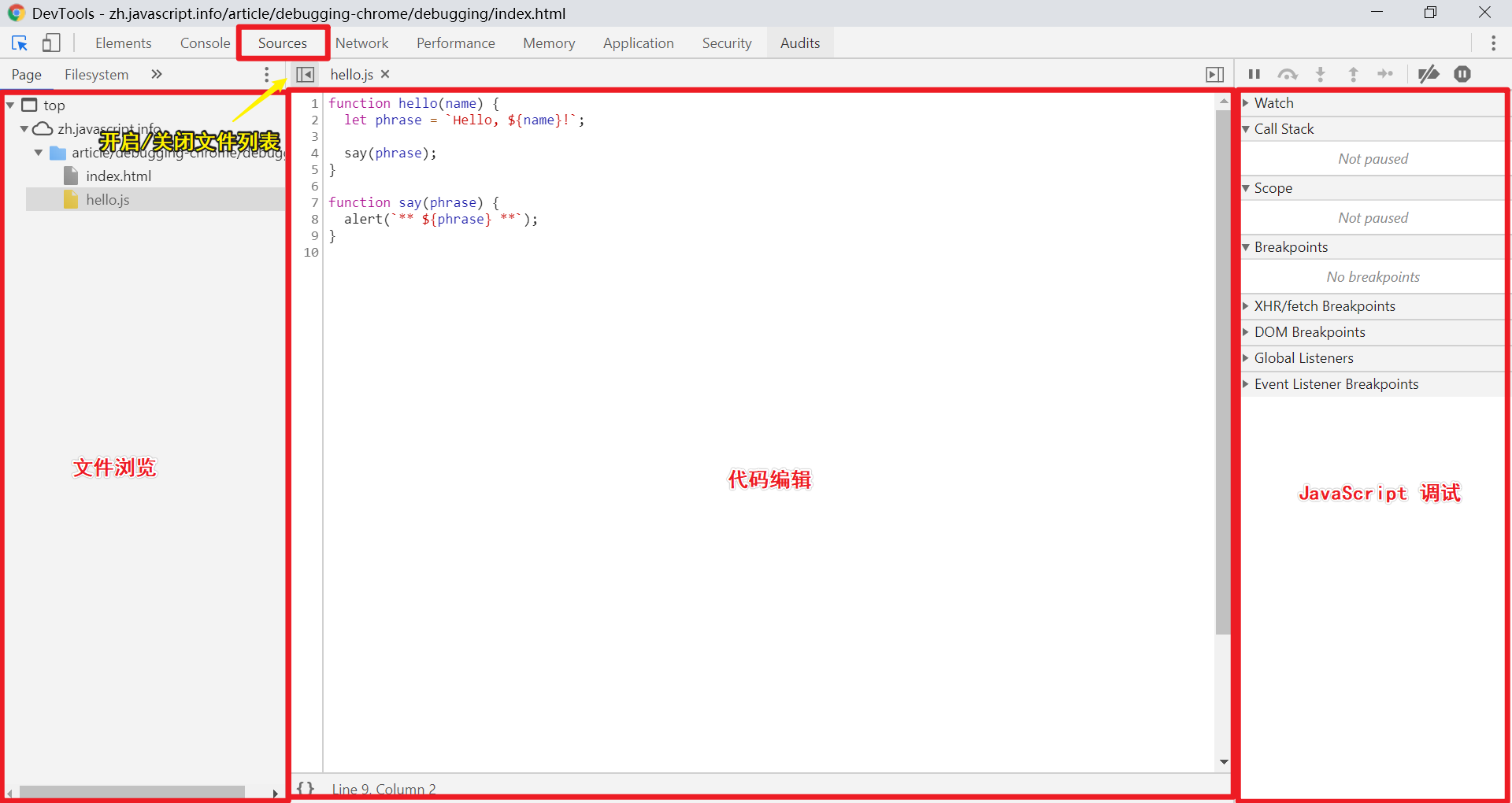Click the editor scrollbar up arrow

pyautogui.click(x=1223, y=101)
